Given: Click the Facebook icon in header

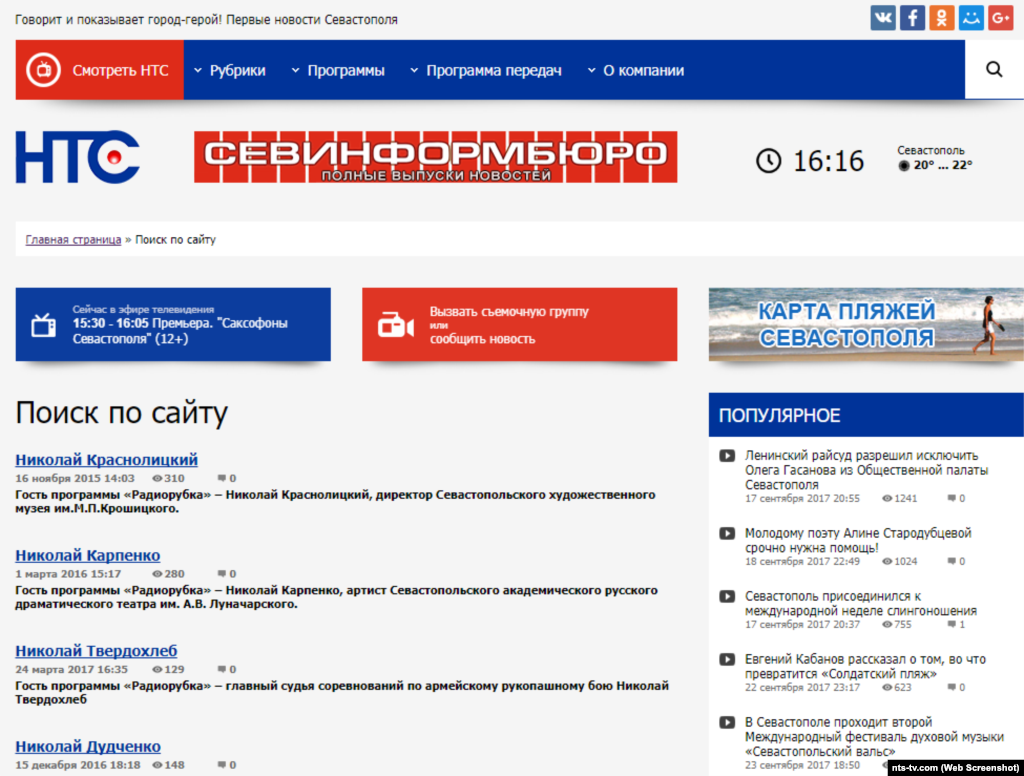Looking at the screenshot, I should 912,18.
